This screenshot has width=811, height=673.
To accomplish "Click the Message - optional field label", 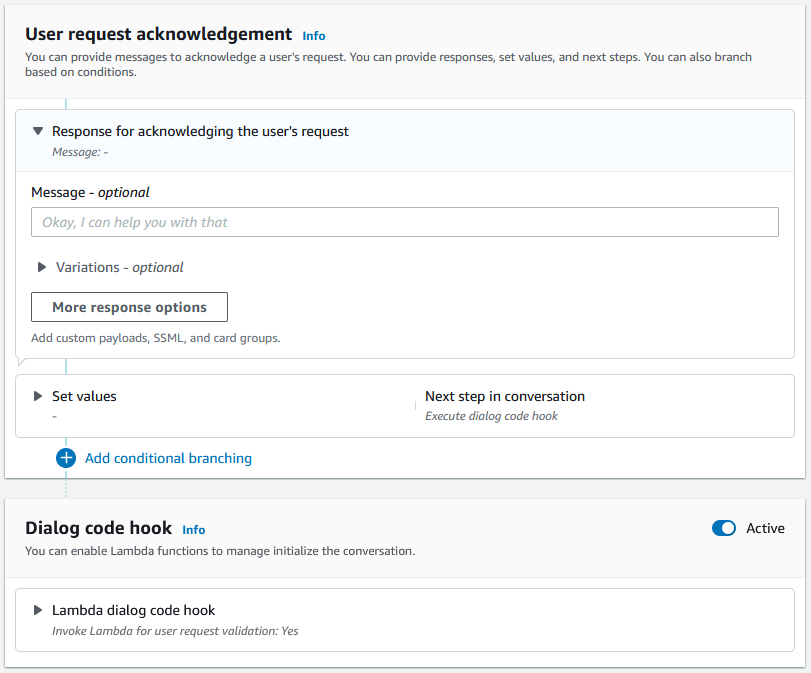I will [x=90, y=192].
